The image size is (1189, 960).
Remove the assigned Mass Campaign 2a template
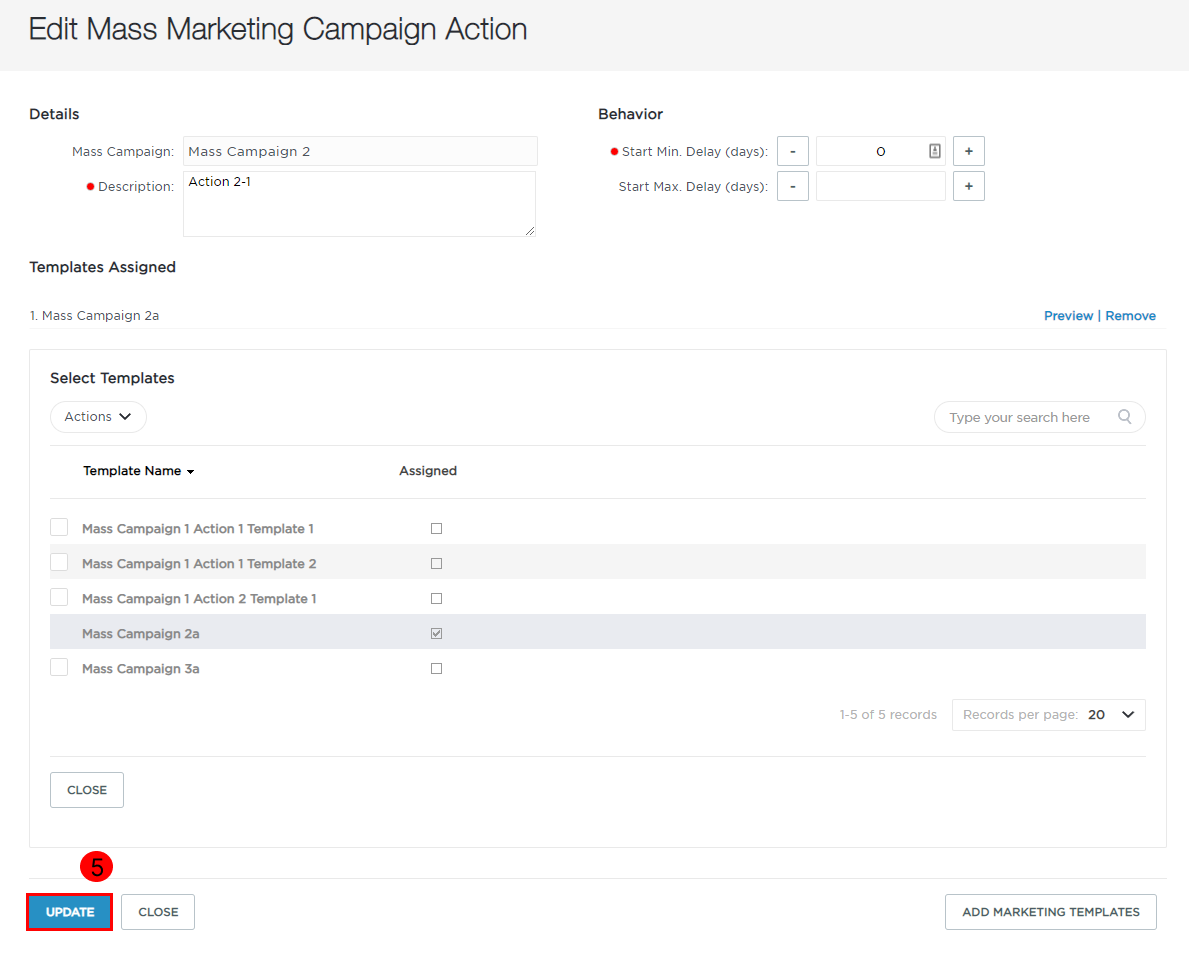pyautogui.click(x=1130, y=315)
